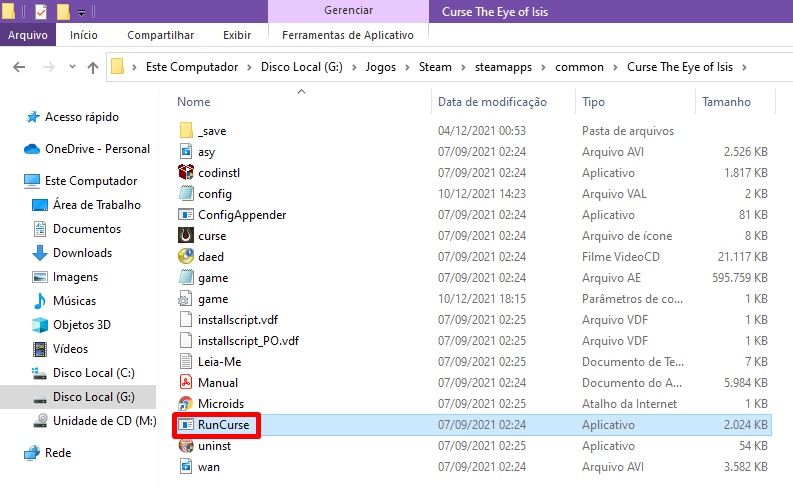This screenshot has height=487, width=793.
Task: Click the config VAL file icon
Action: click(186, 193)
